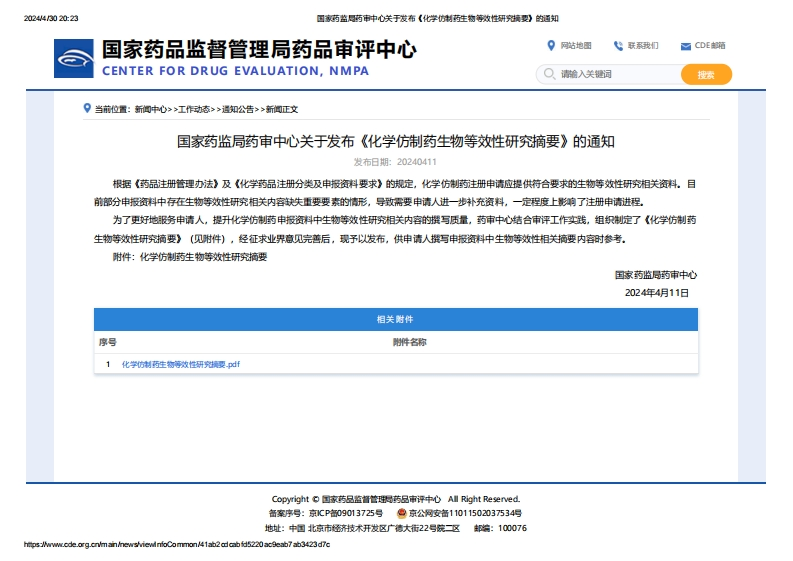This screenshot has width=793, height=561.
Task: Download 化学仿制药生物等效性研究摘要.pdf attachment
Action: (180, 364)
